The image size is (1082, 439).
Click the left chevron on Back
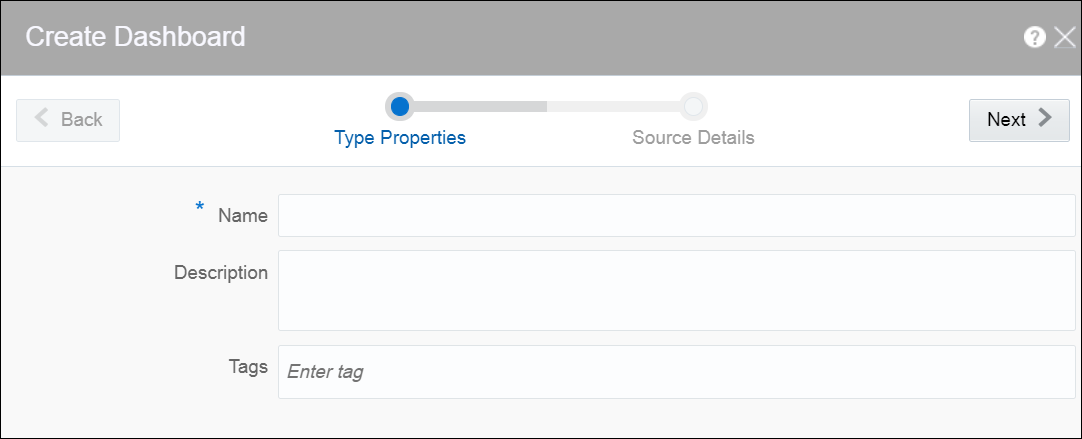click(42, 119)
